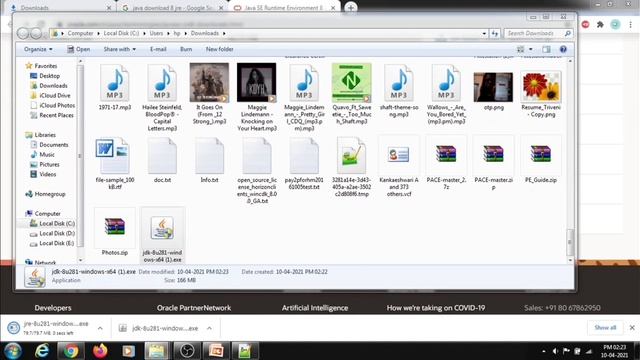Click Burn in Explorer toolbar

186,49
